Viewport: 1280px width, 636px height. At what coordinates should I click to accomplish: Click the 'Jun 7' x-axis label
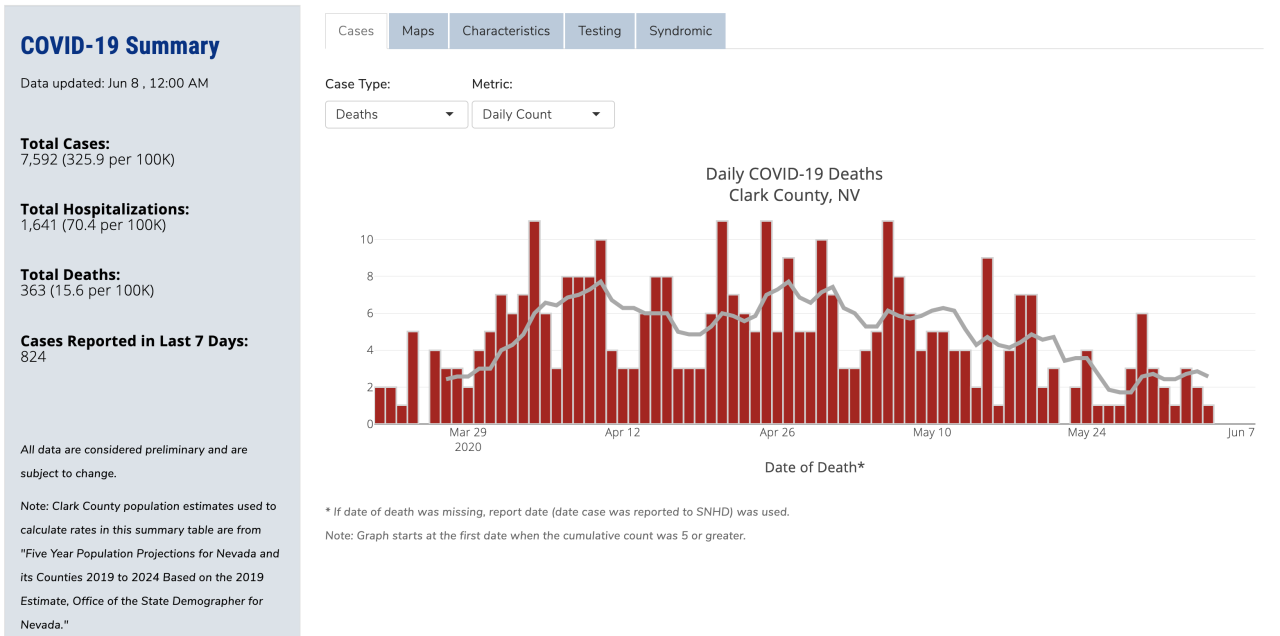coord(1241,432)
